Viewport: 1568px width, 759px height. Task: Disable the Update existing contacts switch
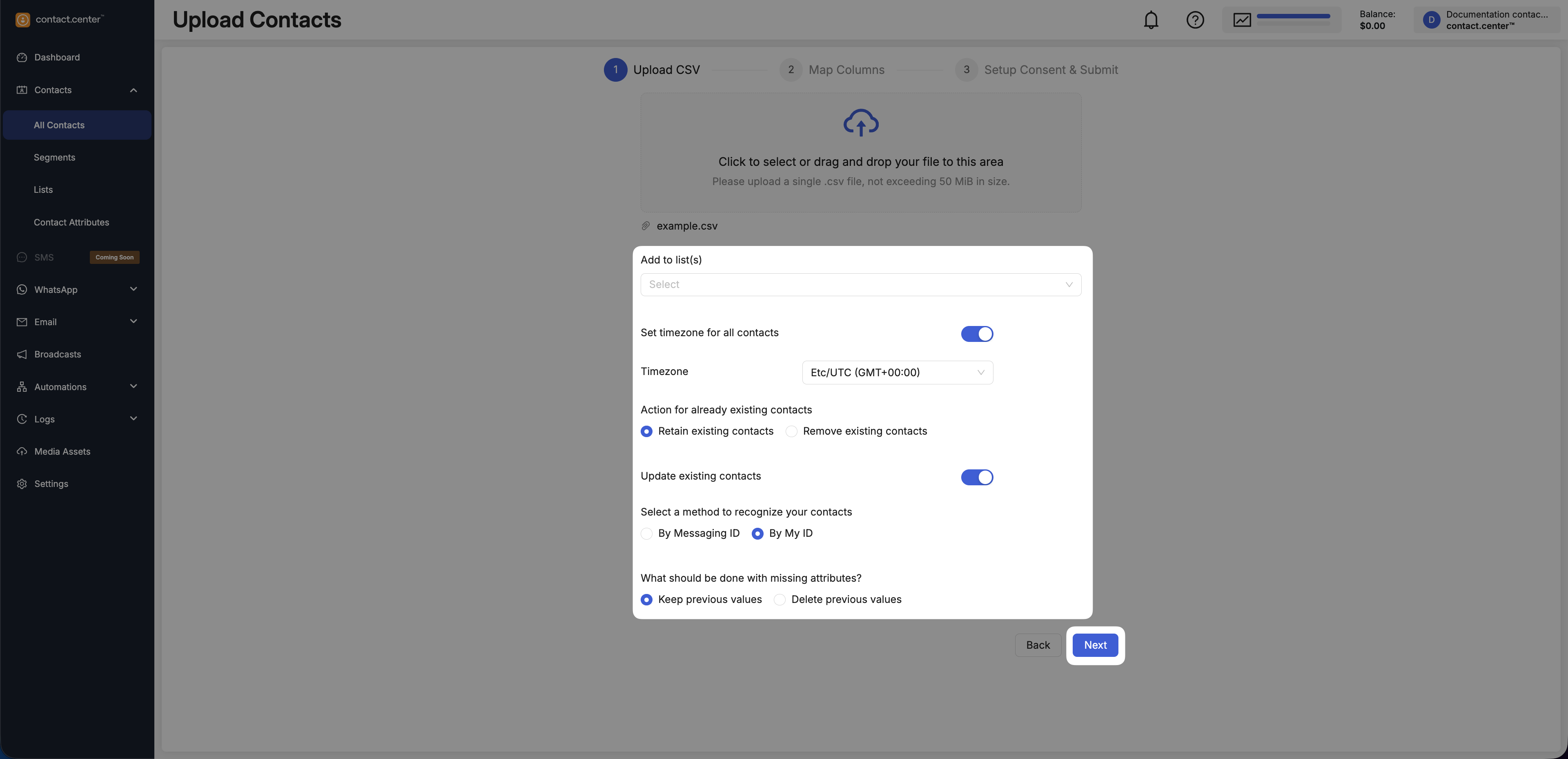[976, 477]
